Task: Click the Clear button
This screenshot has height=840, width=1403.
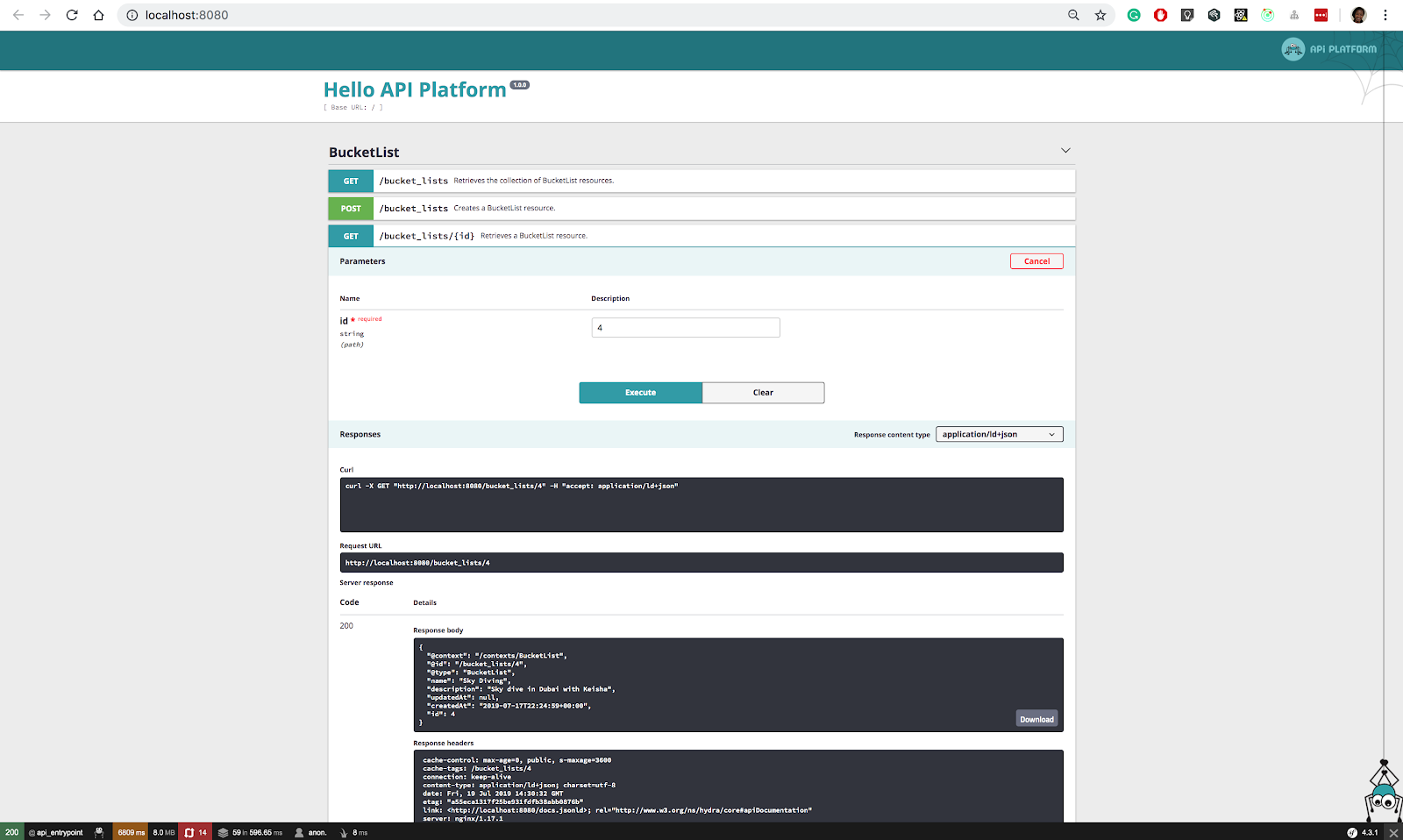Action: [763, 393]
